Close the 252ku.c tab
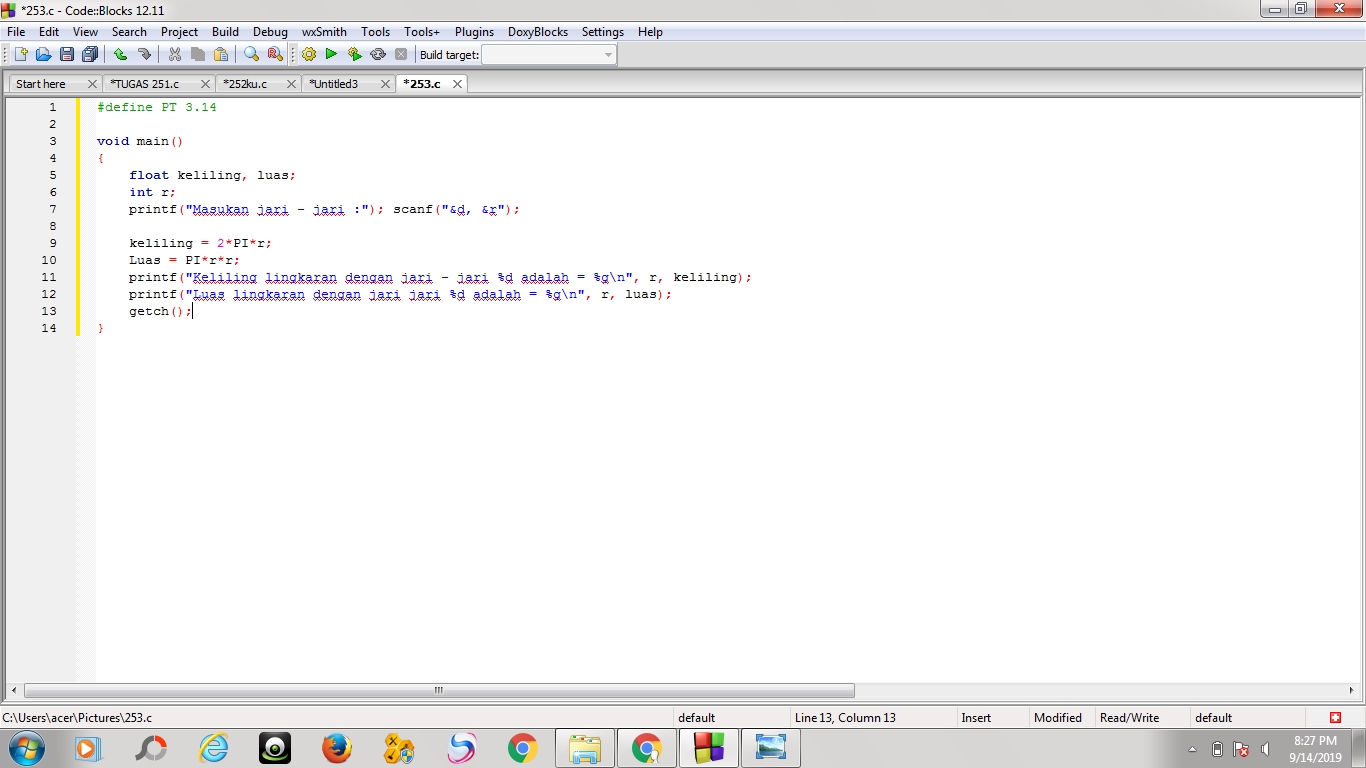1366x768 pixels. click(x=292, y=84)
